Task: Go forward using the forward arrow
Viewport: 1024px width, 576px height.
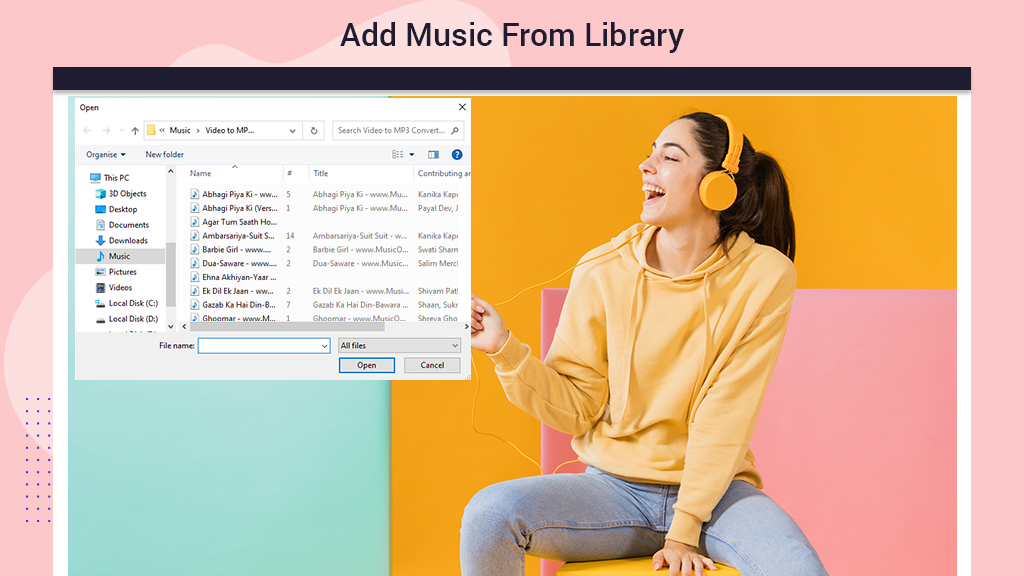Action: tap(106, 131)
